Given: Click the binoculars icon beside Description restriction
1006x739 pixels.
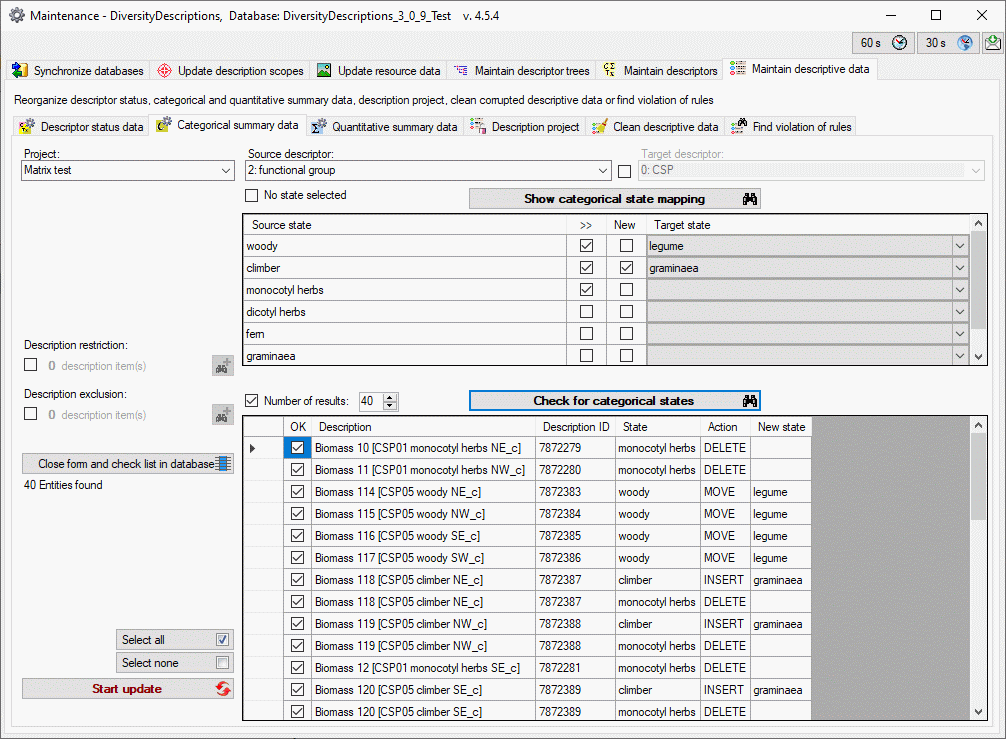Looking at the screenshot, I should pyautogui.click(x=222, y=366).
